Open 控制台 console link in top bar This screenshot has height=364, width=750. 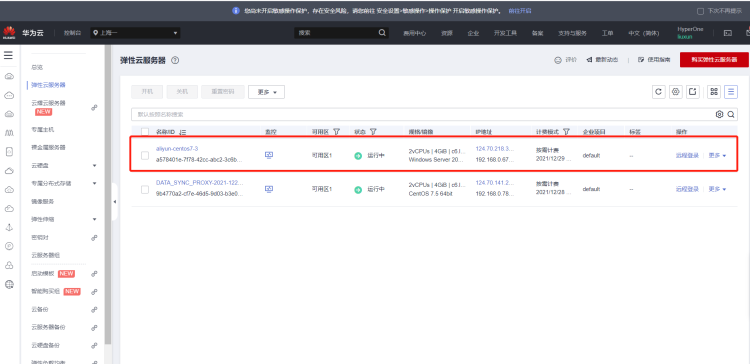click(x=73, y=33)
